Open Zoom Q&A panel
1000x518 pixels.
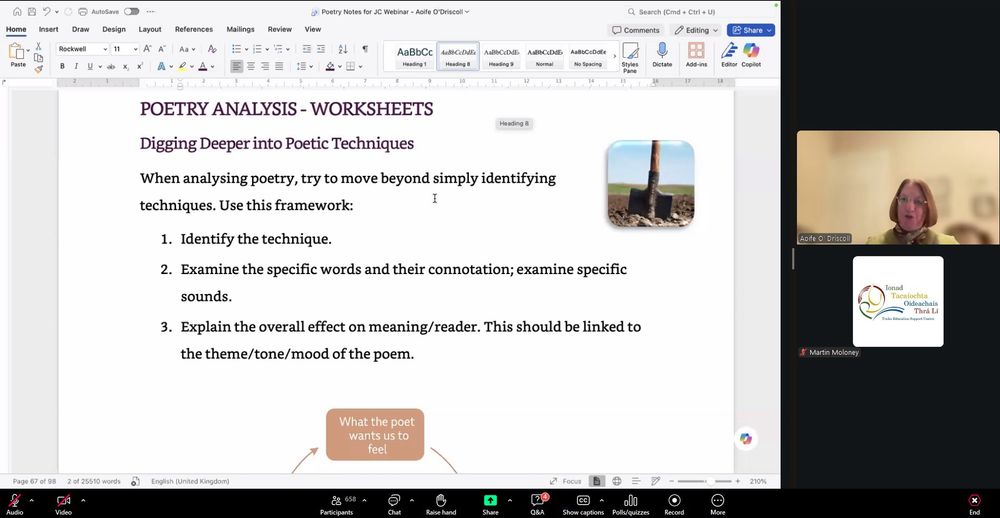point(537,503)
